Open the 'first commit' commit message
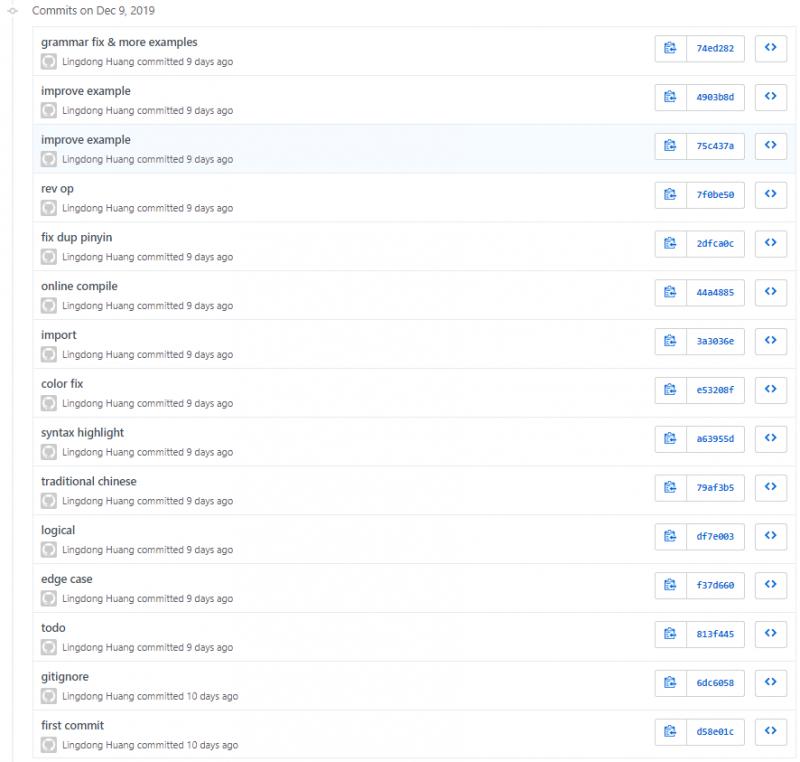This screenshot has width=800, height=762. click(x=72, y=725)
